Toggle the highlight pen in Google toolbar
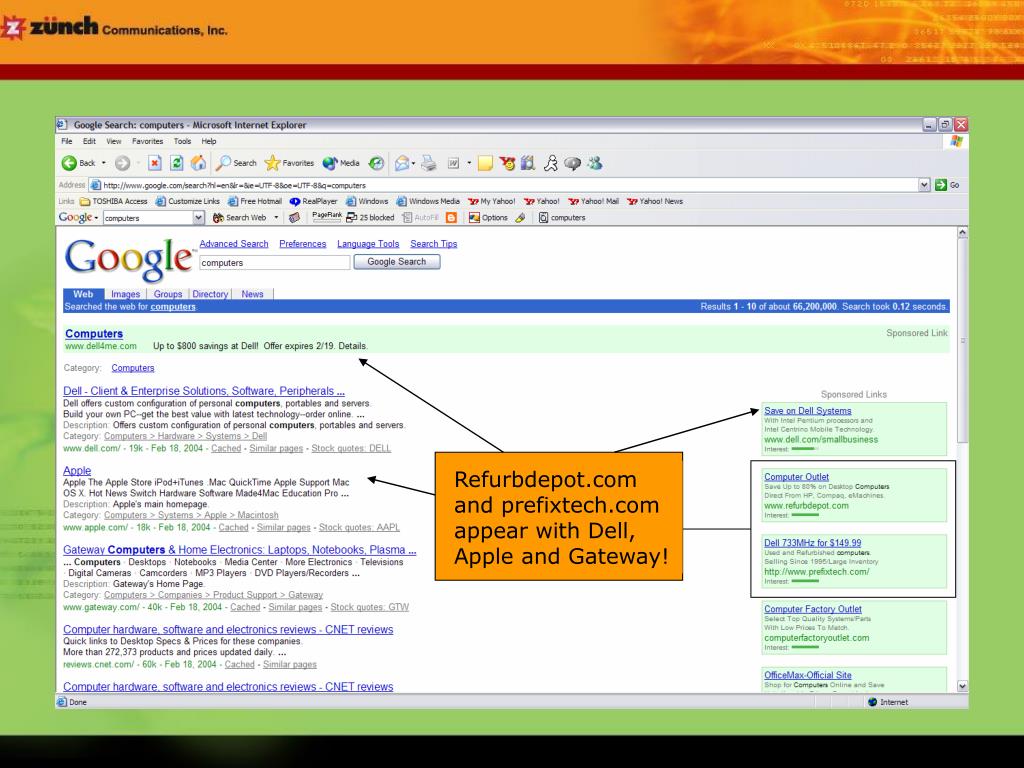1024x768 pixels. point(520,217)
